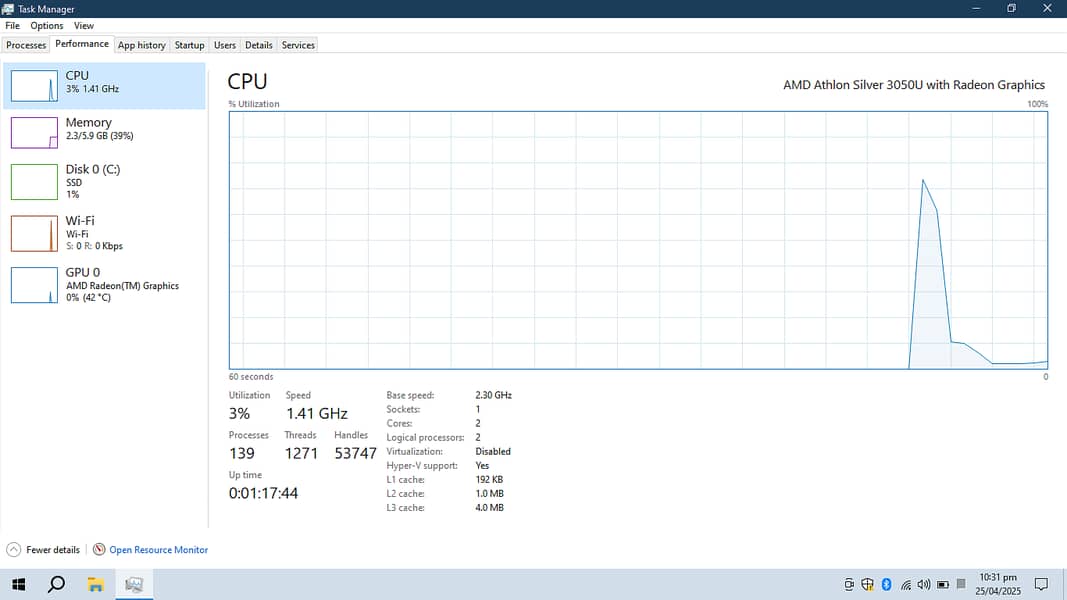Select the Disk 0 (C:) mini graph

34,182
